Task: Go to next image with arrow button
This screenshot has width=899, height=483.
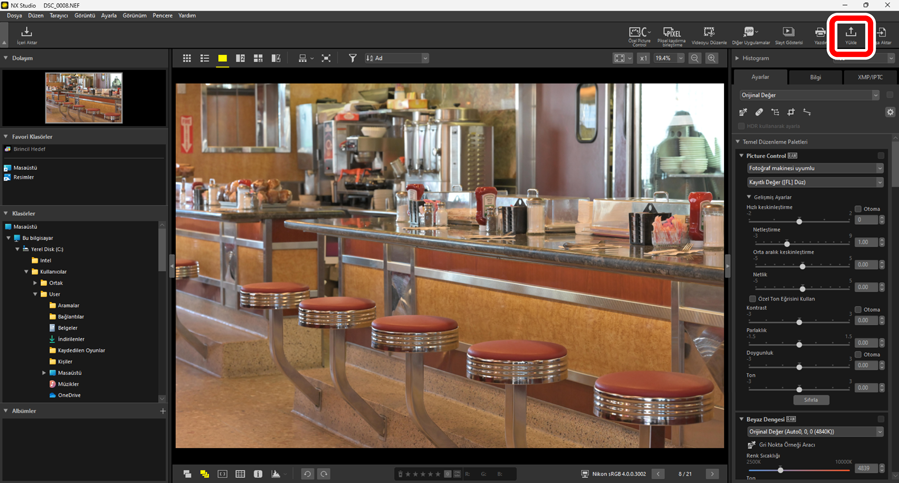Action: click(x=711, y=474)
